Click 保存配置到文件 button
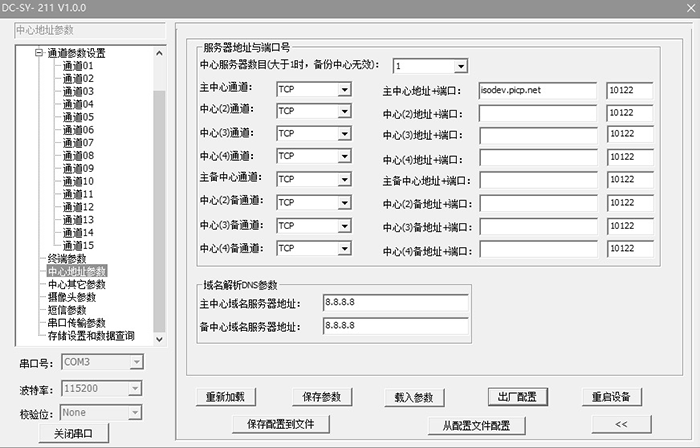The width and height of the screenshot is (700, 448). pos(280,425)
